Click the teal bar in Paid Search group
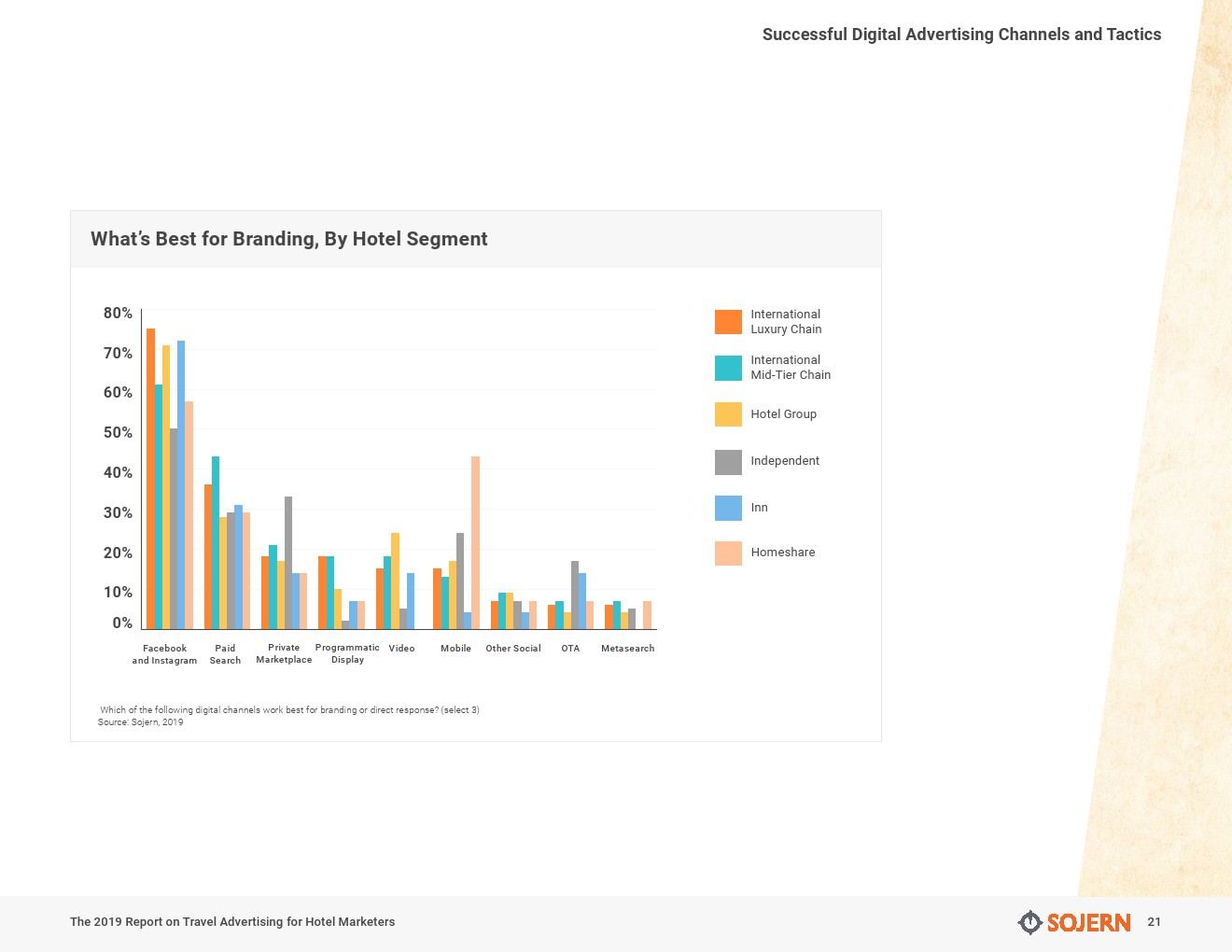Image resolution: width=1232 pixels, height=952 pixels. pos(216,542)
